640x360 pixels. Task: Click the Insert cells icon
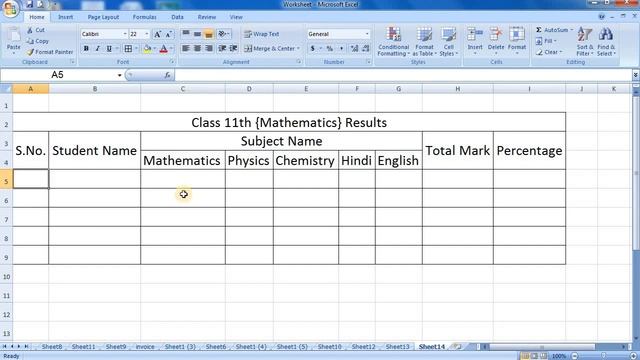coord(475,35)
